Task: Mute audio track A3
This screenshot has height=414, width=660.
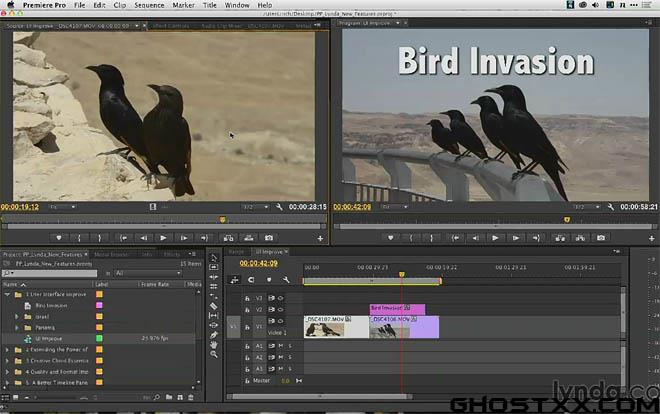Action: pos(281,369)
